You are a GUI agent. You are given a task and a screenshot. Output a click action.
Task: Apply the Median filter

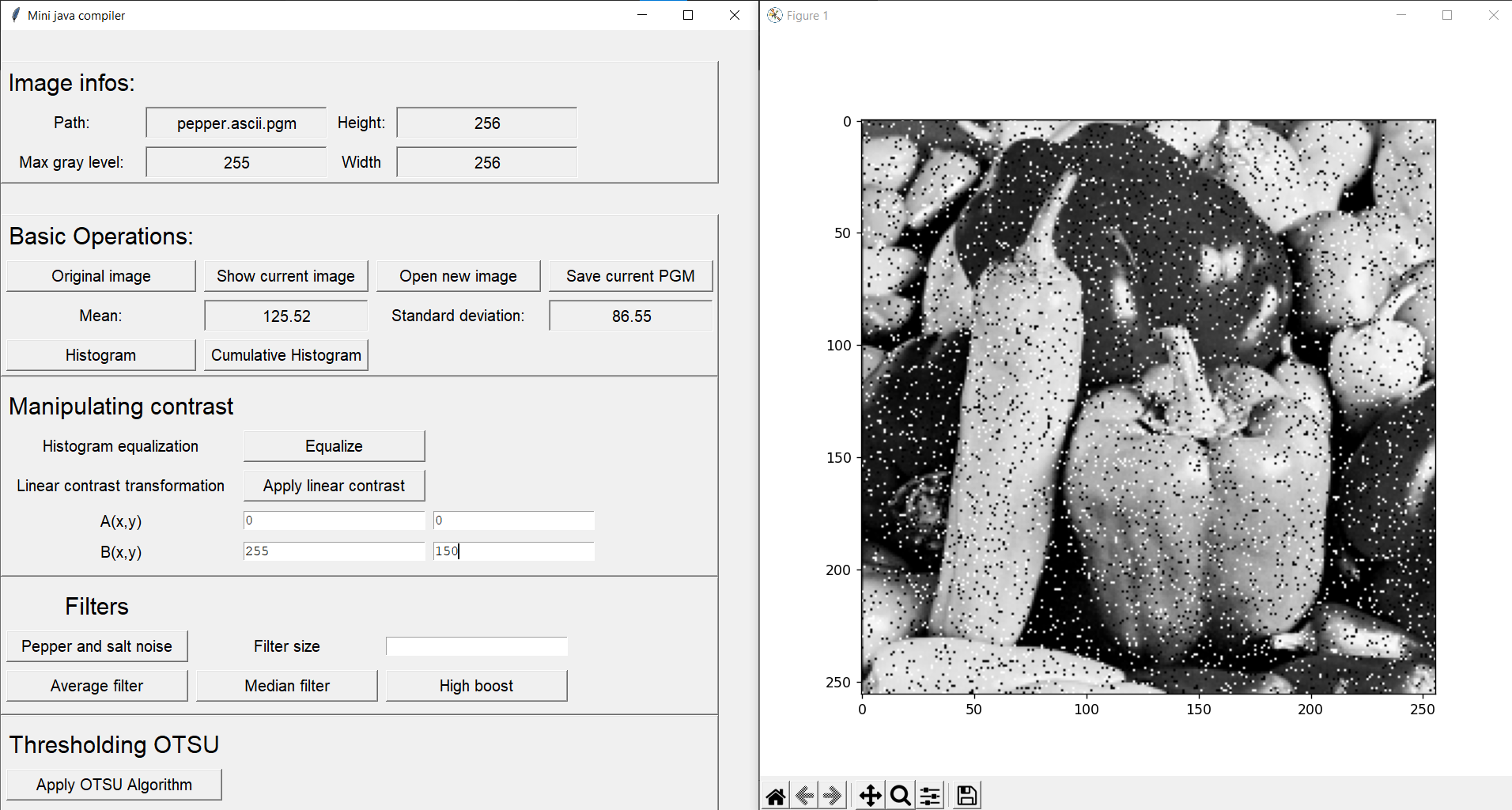point(286,685)
